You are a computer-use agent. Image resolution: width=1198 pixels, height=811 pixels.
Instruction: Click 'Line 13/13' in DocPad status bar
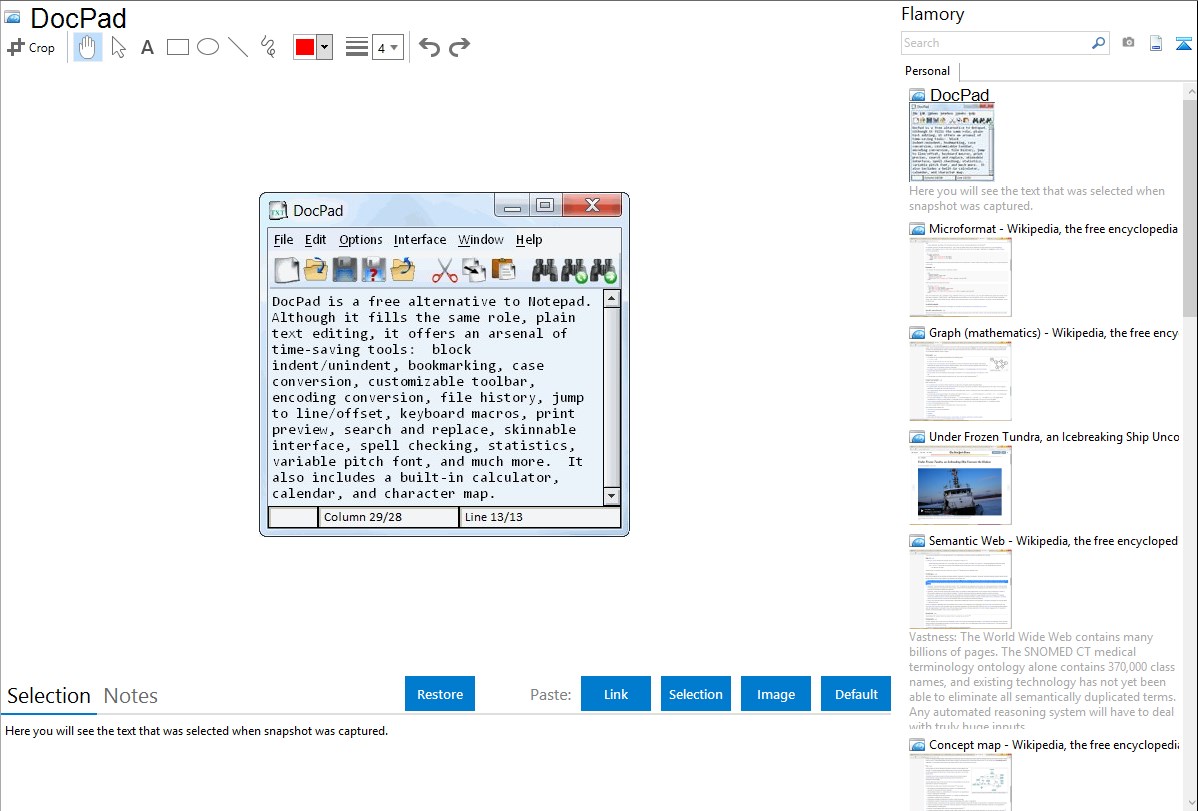click(494, 517)
